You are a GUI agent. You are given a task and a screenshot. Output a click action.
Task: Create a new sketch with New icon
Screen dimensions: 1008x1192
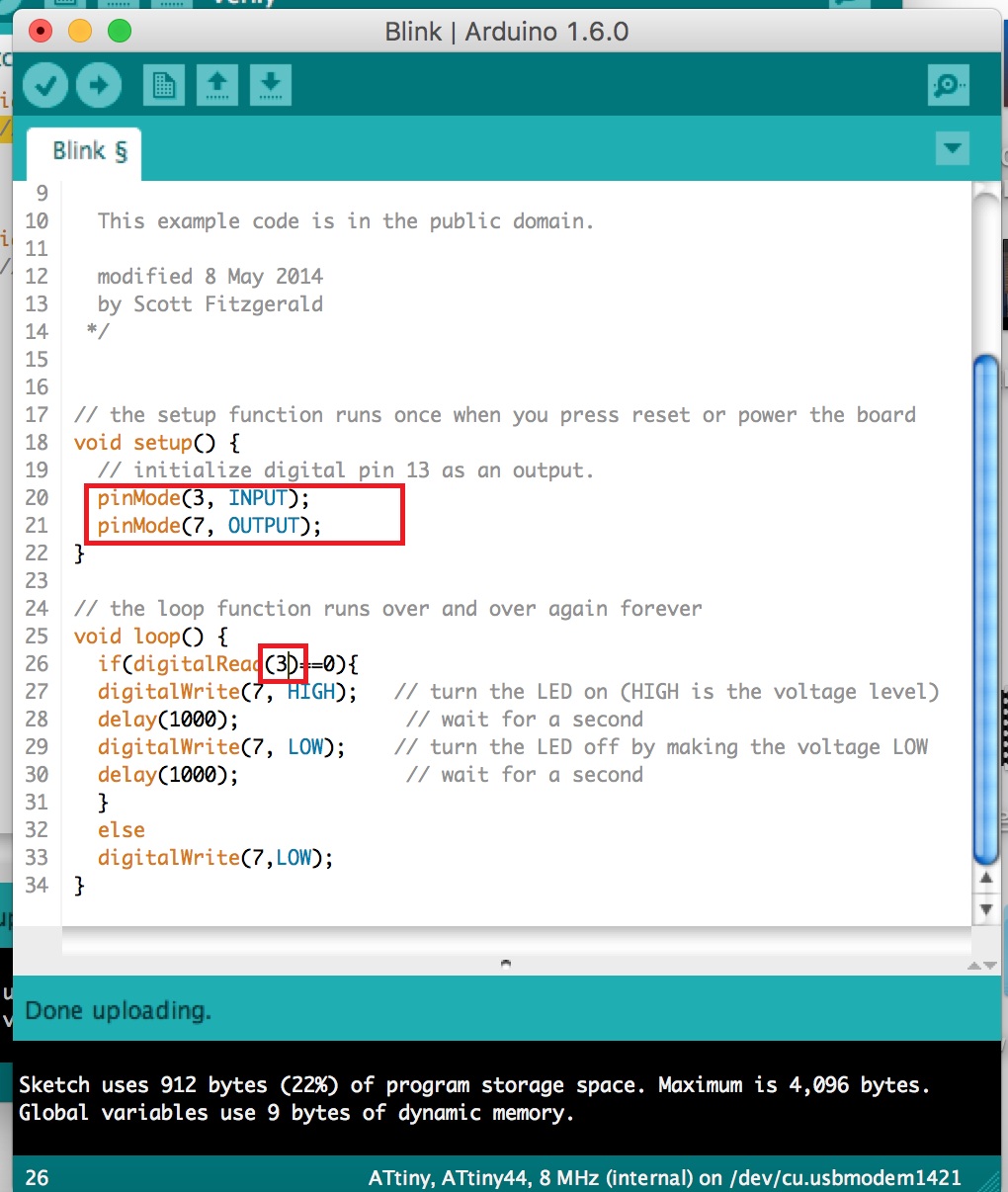pyautogui.click(x=164, y=85)
